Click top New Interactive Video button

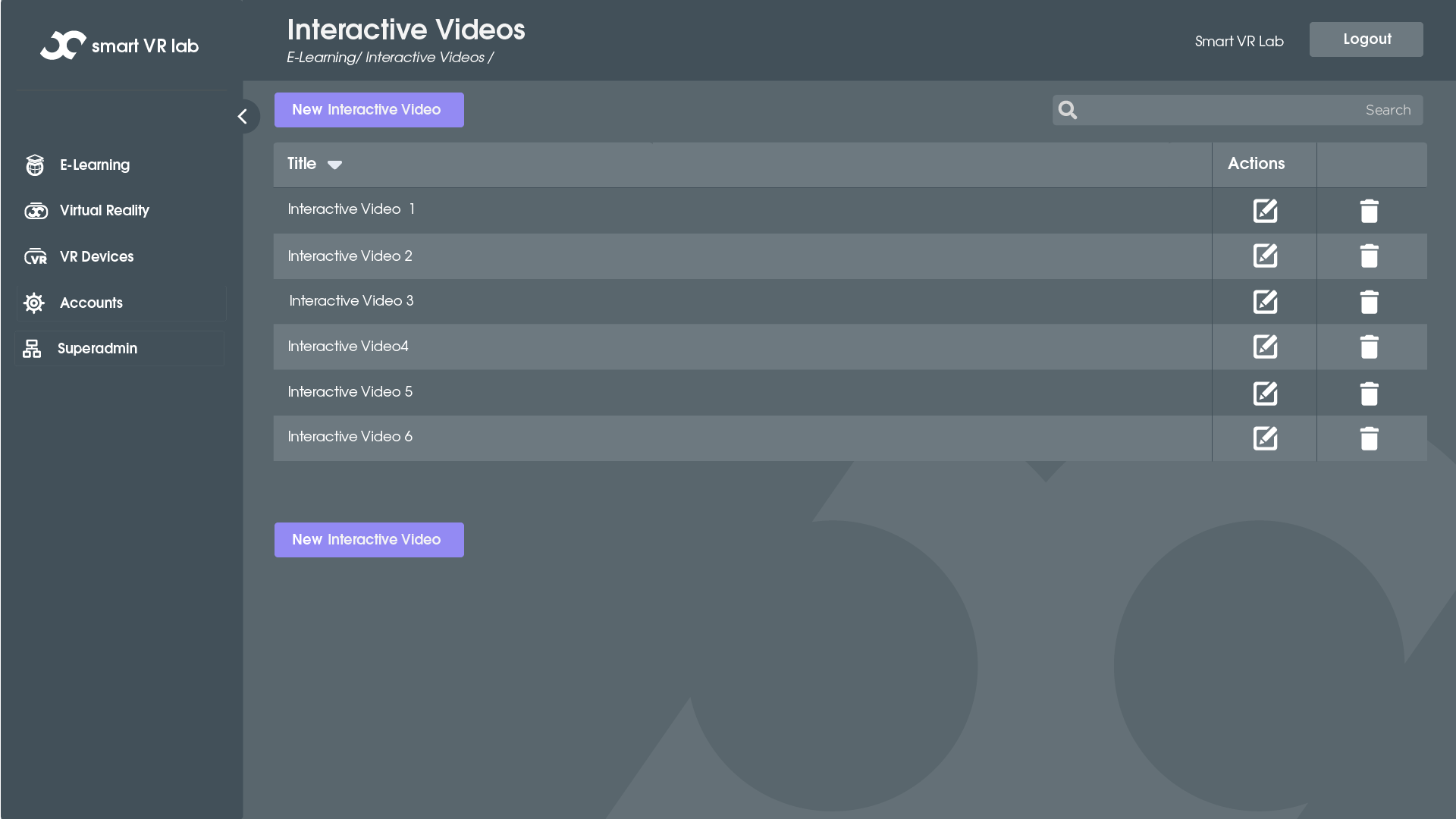(x=369, y=110)
